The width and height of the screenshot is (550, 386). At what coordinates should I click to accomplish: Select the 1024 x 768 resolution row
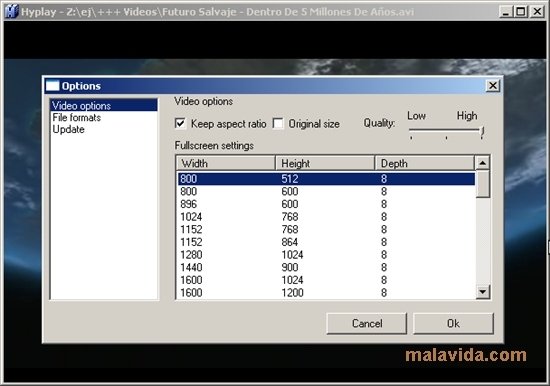pyautogui.click(x=326, y=217)
